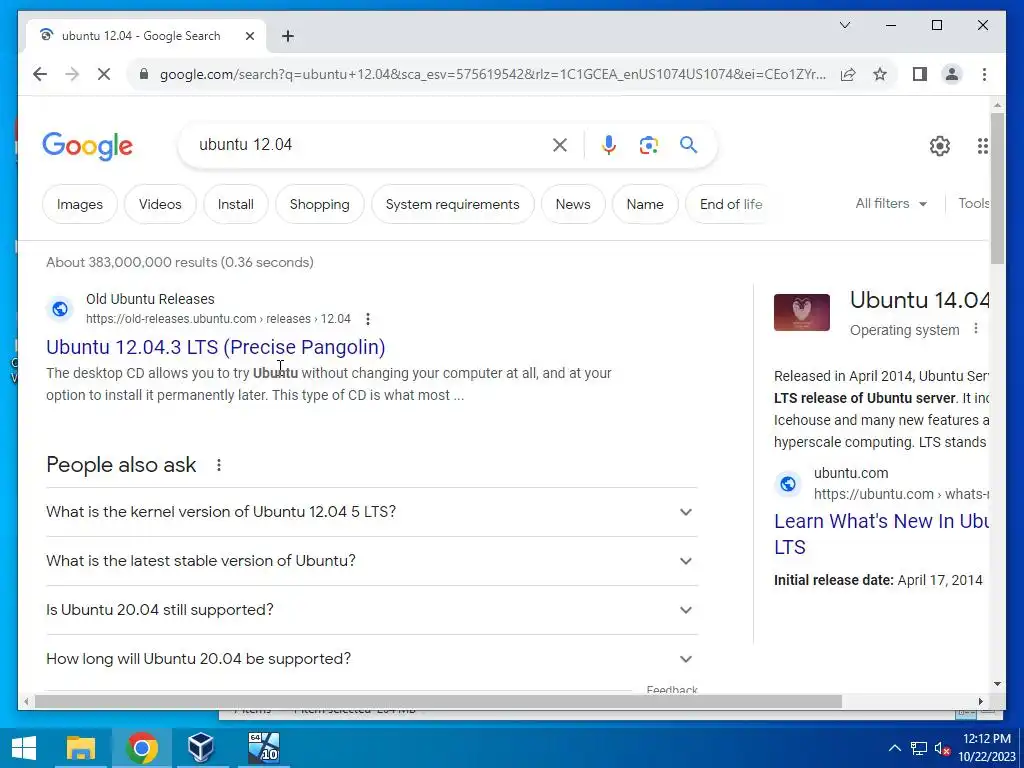Screen dimensions: 1024x768
Task: Stop loading the page
Action: coord(104,74)
